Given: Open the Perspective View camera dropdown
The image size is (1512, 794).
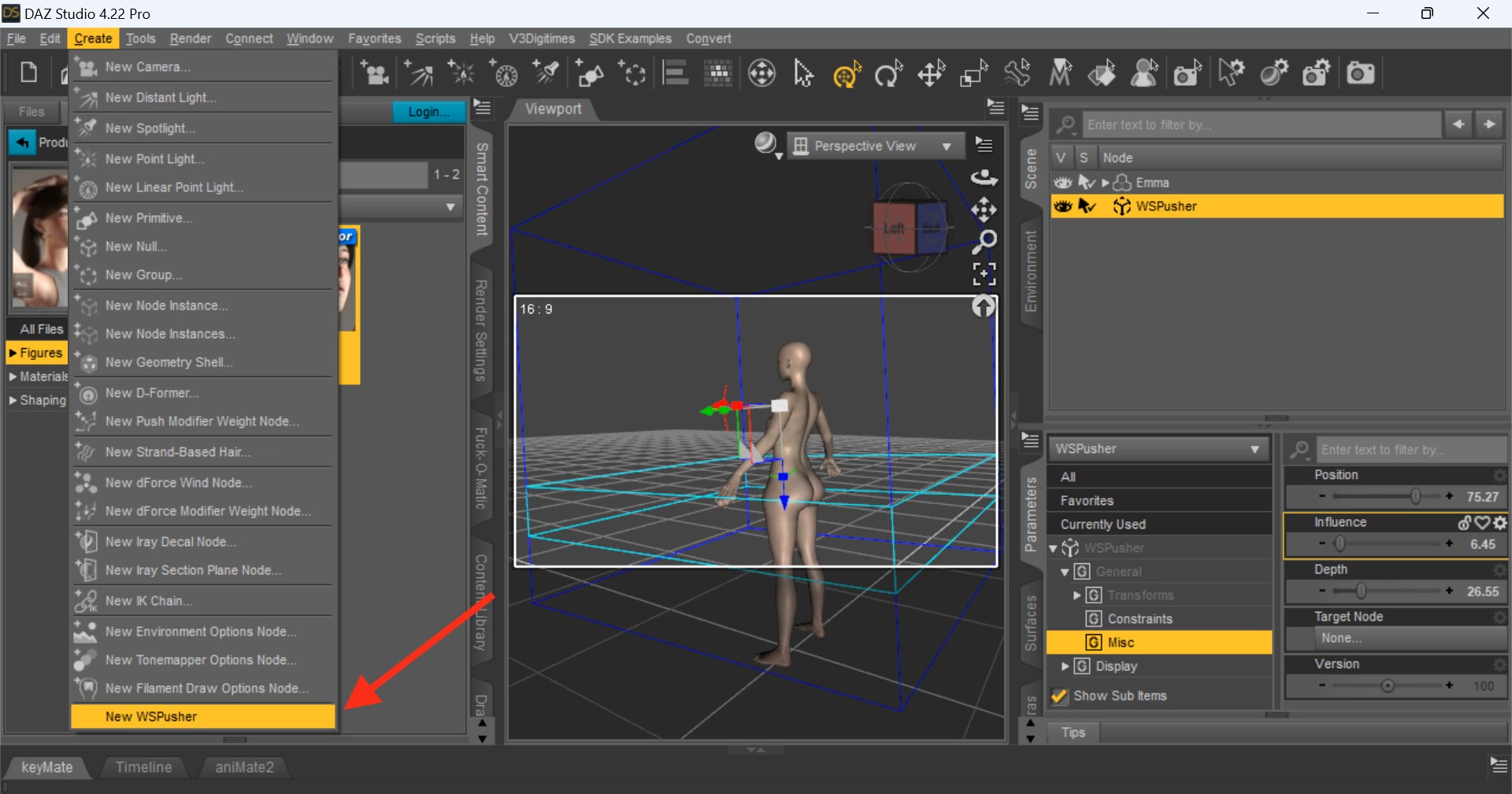Looking at the screenshot, I should [876, 146].
